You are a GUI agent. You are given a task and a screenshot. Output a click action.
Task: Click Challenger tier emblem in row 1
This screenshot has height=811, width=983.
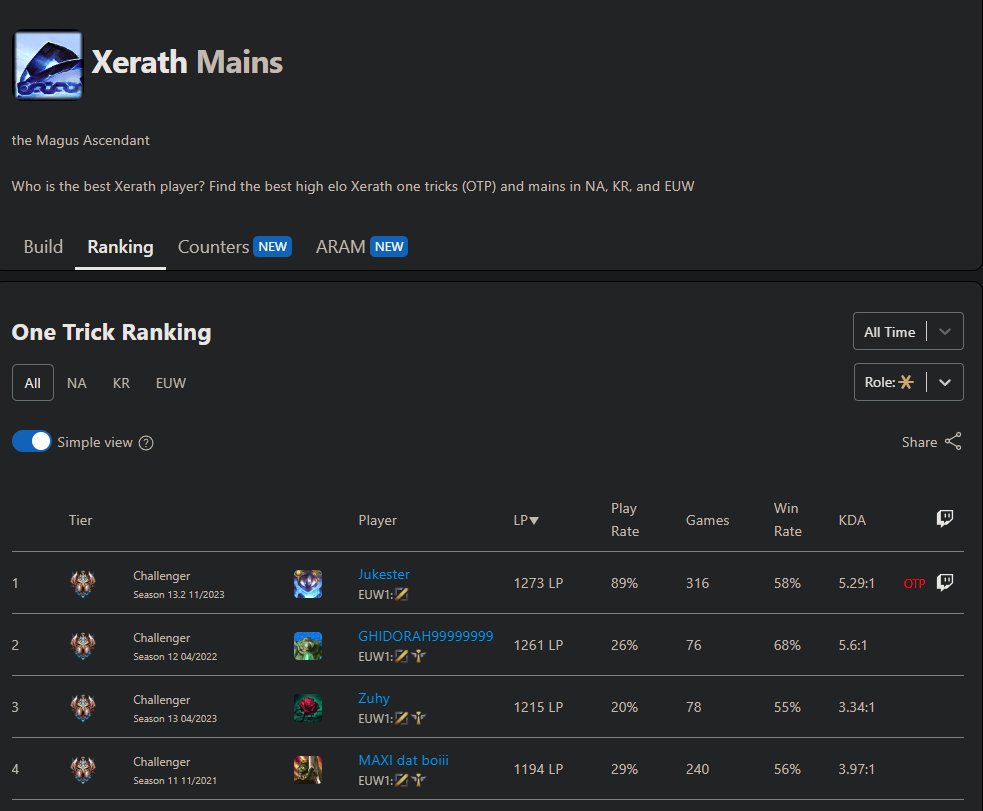[83, 583]
